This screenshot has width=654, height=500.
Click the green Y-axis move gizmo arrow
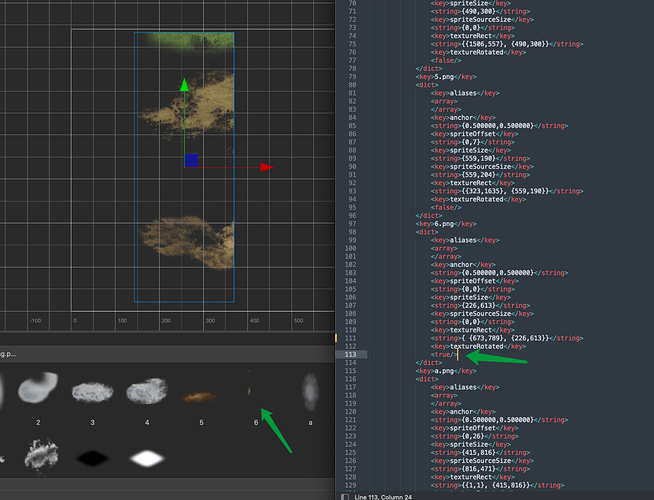point(184,85)
